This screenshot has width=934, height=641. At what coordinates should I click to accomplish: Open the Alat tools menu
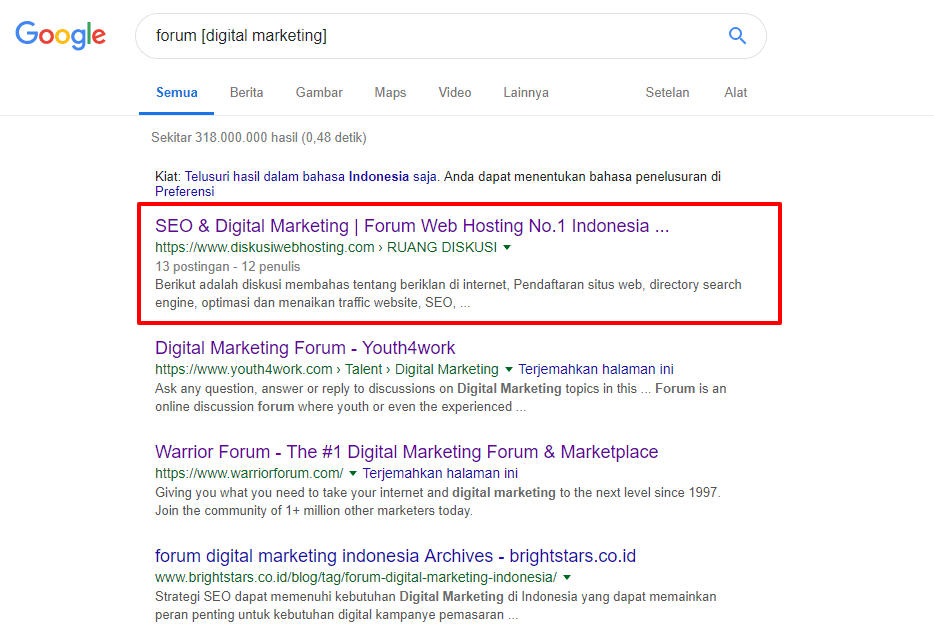pyautogui.click(x=735, y=92)
